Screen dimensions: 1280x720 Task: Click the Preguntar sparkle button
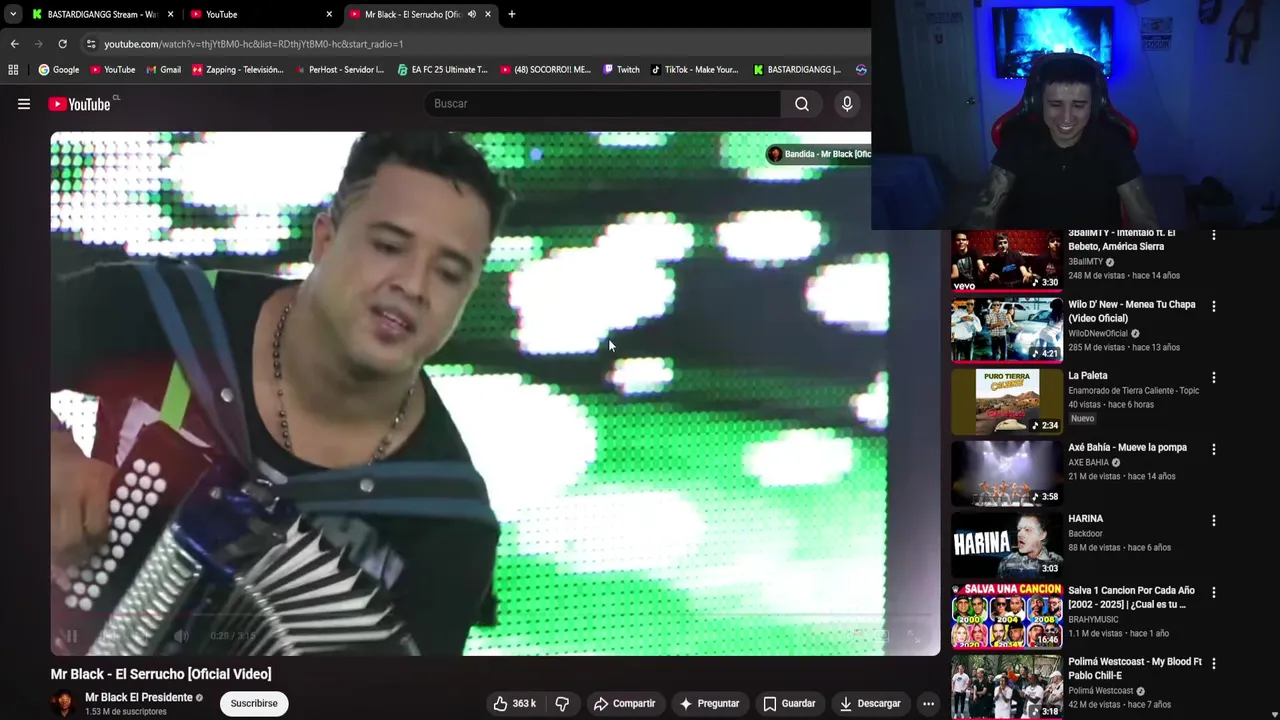(709, 704)
